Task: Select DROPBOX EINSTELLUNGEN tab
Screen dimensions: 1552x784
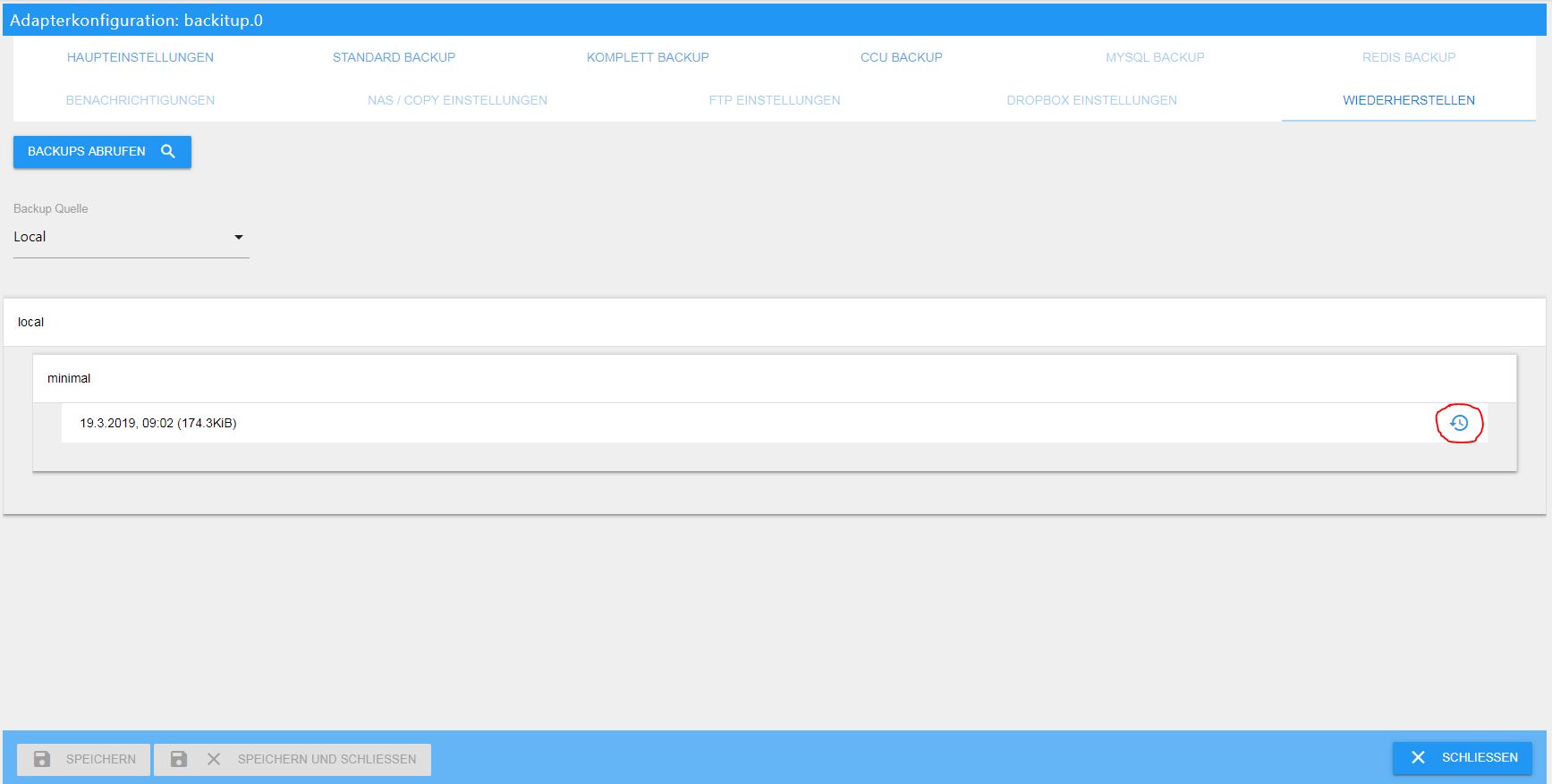Action: coord(1091,100)
